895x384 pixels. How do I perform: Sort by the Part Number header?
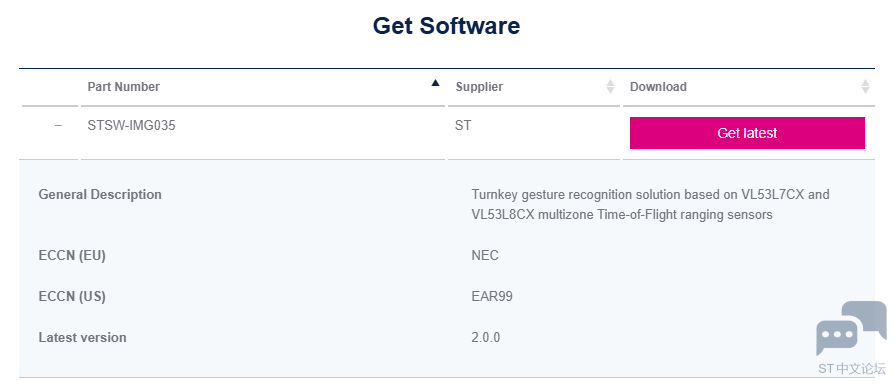coord(124,87)
